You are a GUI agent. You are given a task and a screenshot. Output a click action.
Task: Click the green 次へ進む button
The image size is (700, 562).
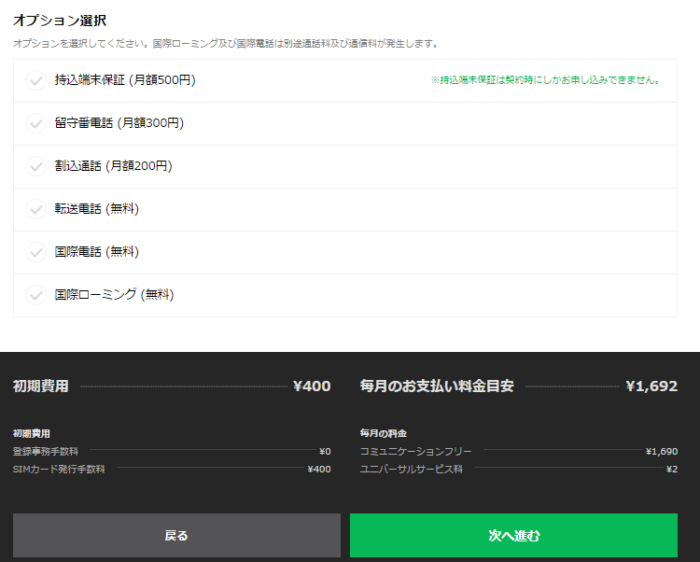[x=514, y=535]
